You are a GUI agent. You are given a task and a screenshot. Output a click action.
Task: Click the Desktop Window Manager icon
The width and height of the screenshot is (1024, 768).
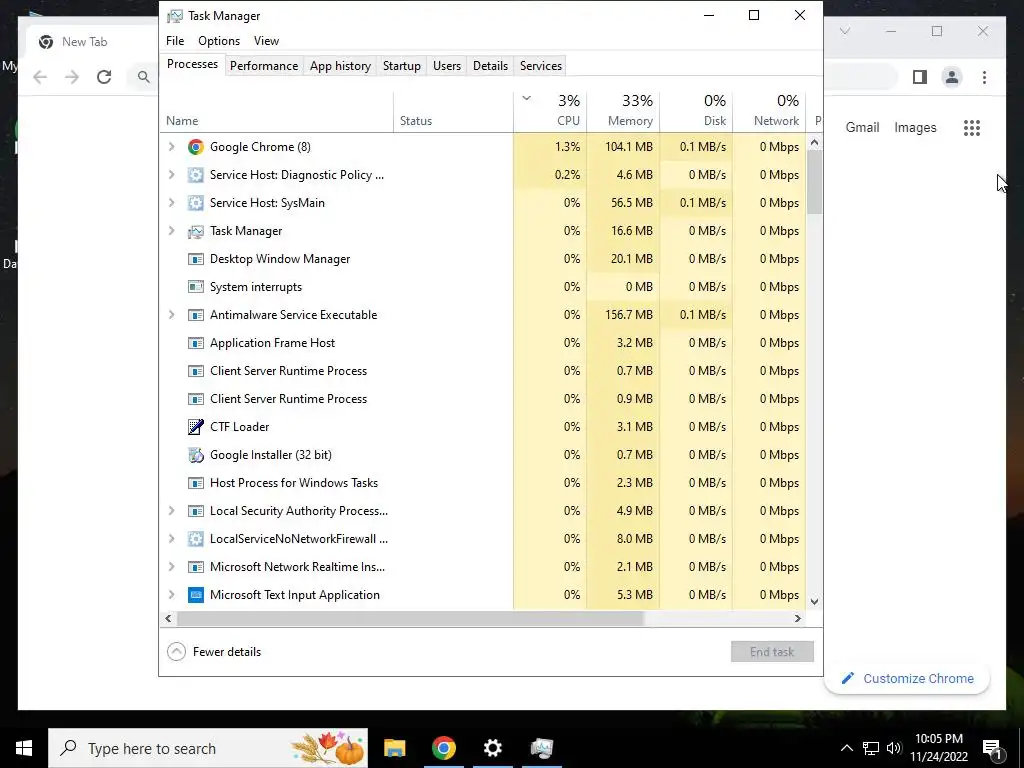195,259
